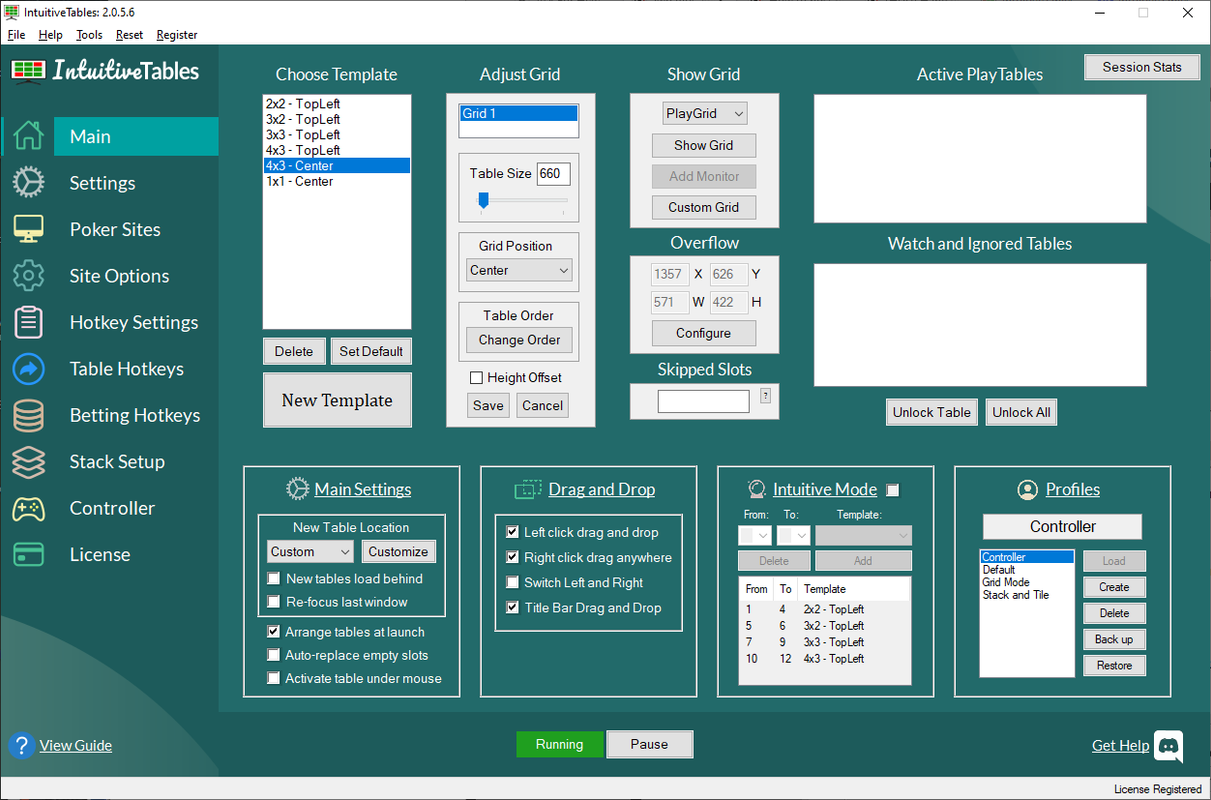The height and width of the screenshot is (800, 1211).
Task: Click the Drag and Drop header icon
Action: pos(528,489)
